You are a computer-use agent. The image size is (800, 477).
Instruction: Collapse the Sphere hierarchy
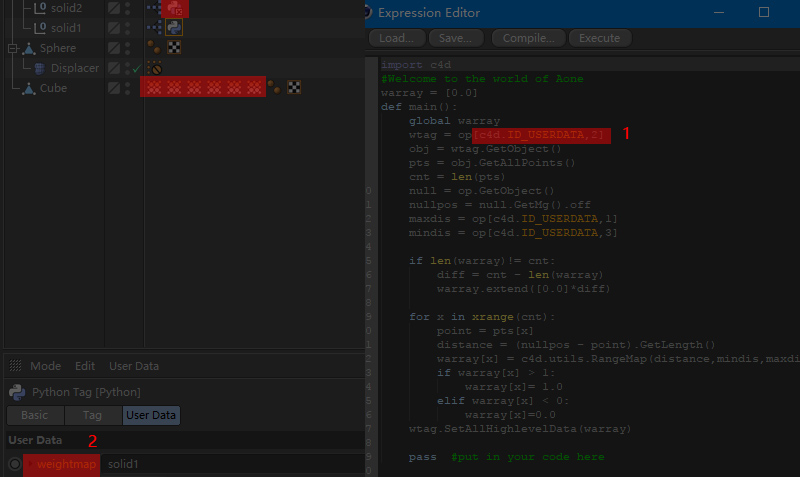point(12,48)
